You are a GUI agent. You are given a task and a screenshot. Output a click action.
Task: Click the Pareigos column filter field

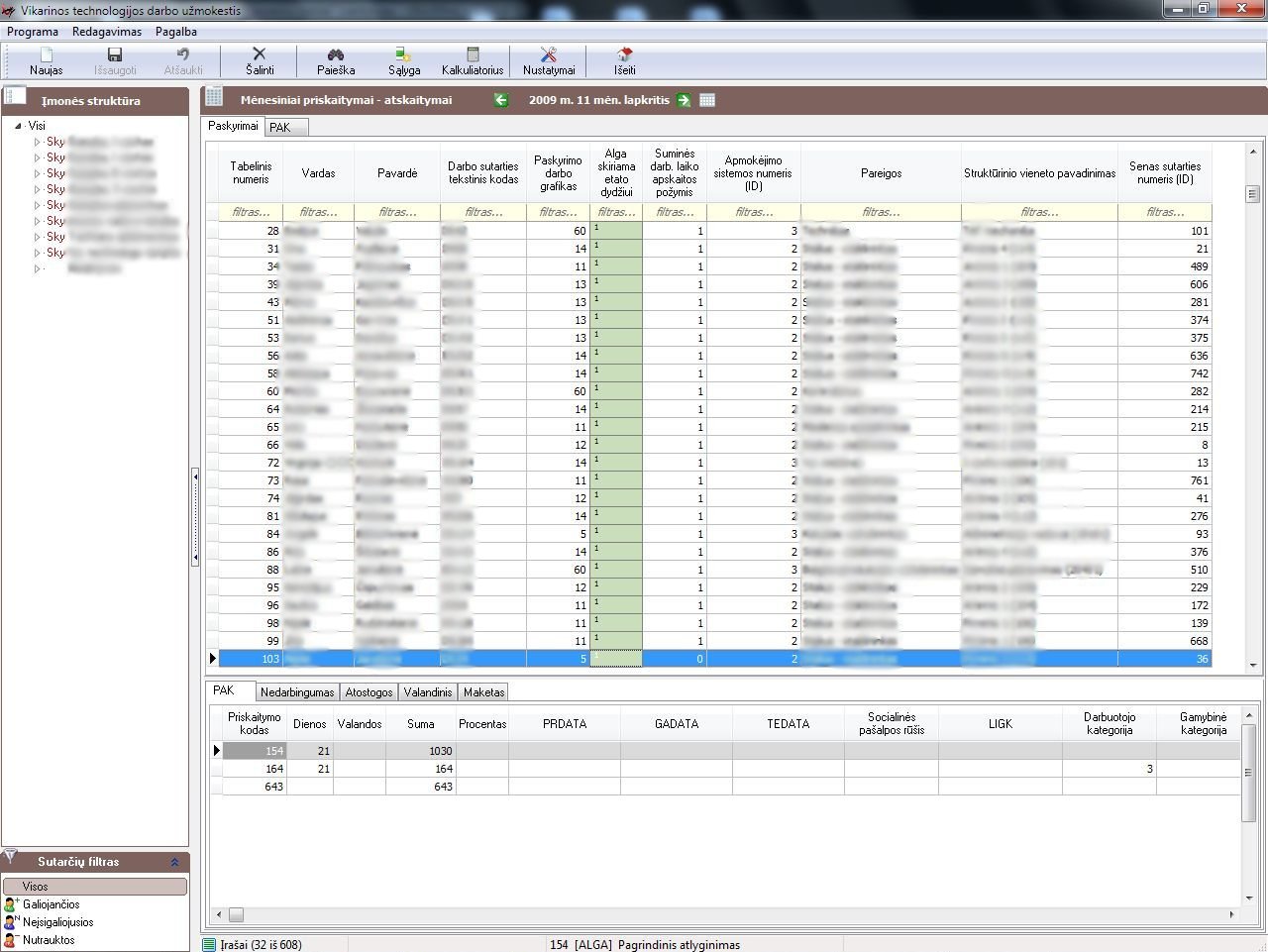[881, 212]
